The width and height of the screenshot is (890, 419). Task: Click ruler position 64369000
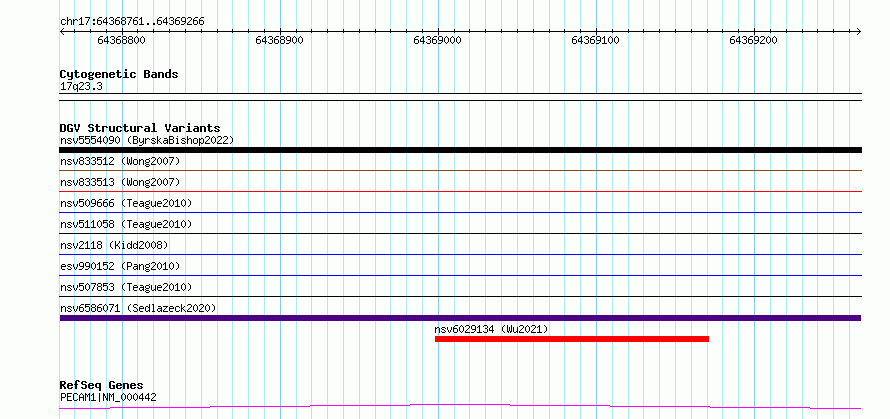point(438,40)
